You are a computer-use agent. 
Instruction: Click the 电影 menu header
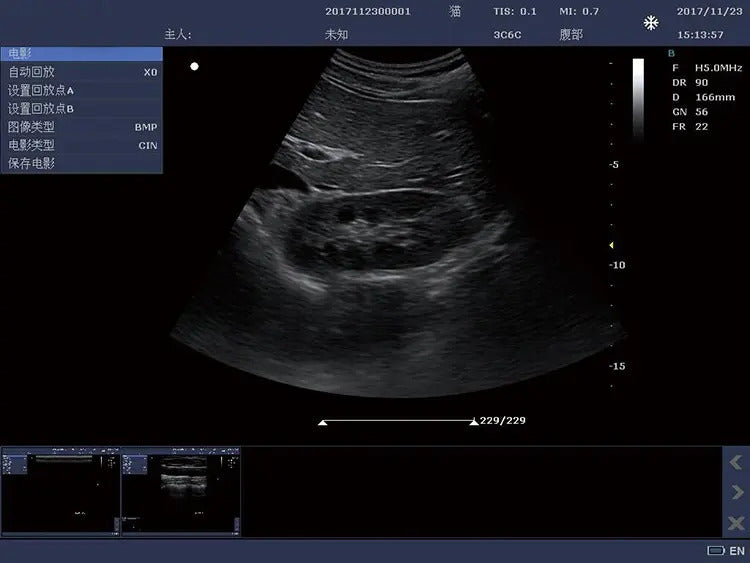81,54
